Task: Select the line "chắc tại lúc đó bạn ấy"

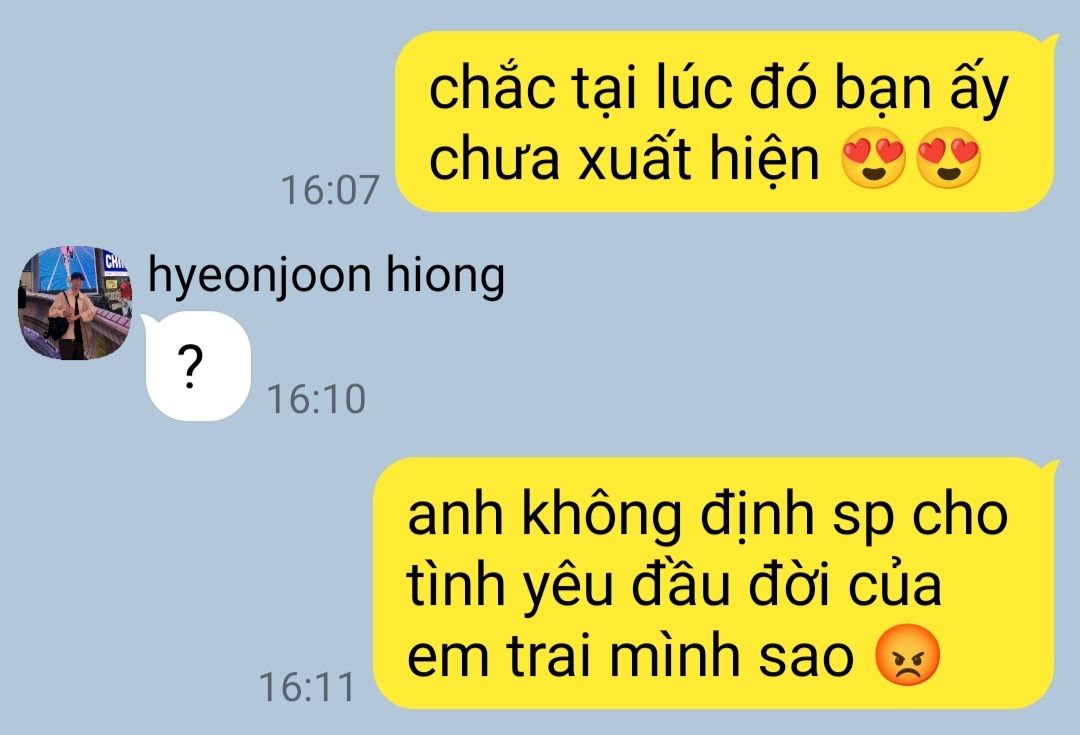Action: pyautogui.click(x=719, y=90)
